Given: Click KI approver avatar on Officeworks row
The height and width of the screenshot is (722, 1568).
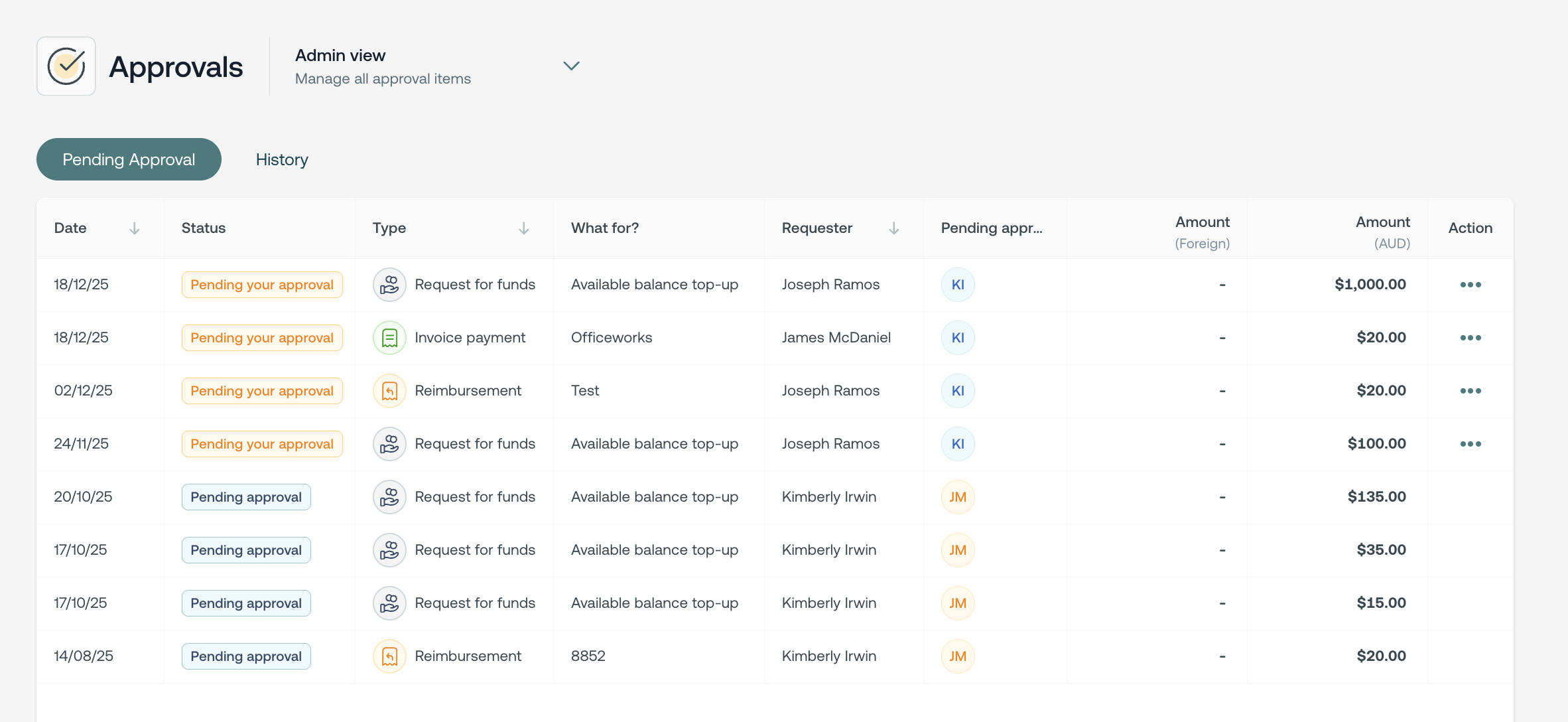Looking at the screenshot, I should 958,338.
